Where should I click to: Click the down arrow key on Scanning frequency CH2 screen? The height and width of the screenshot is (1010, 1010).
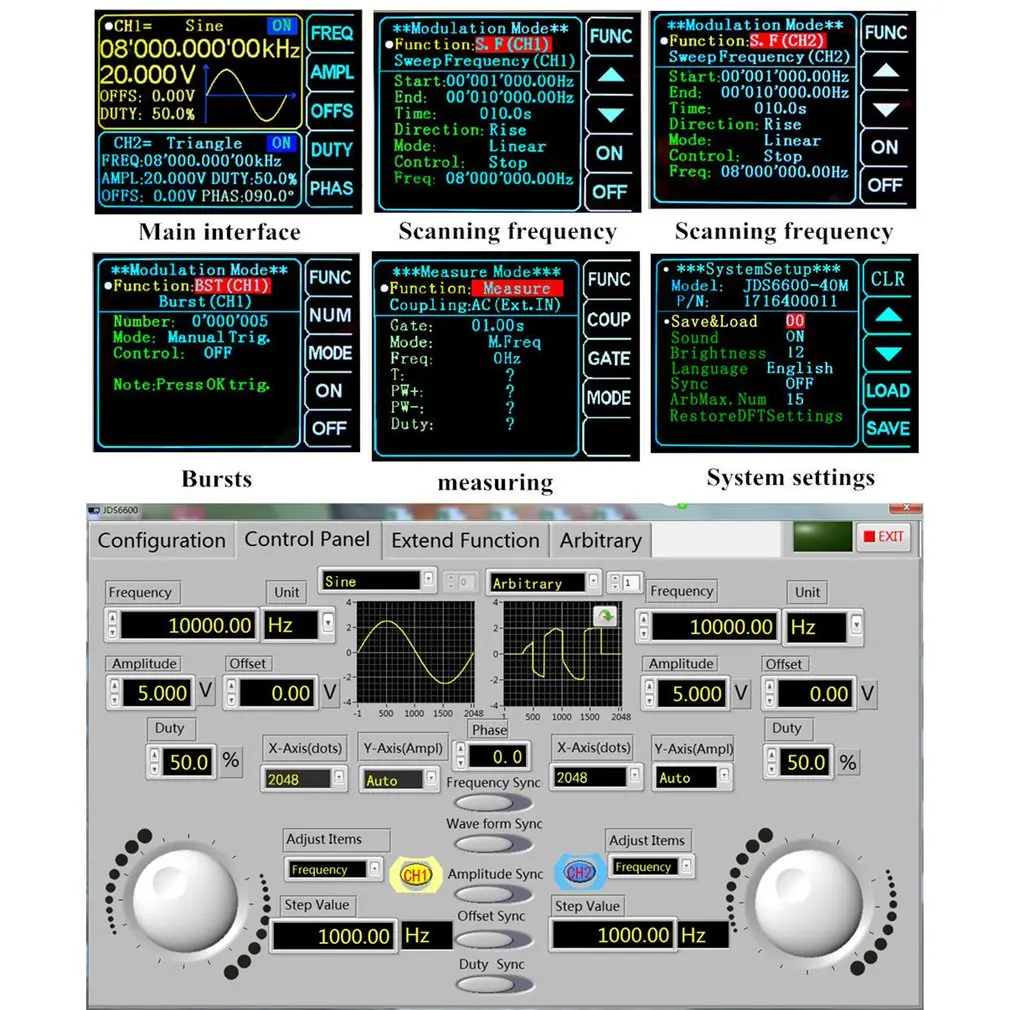pos(886,110)
